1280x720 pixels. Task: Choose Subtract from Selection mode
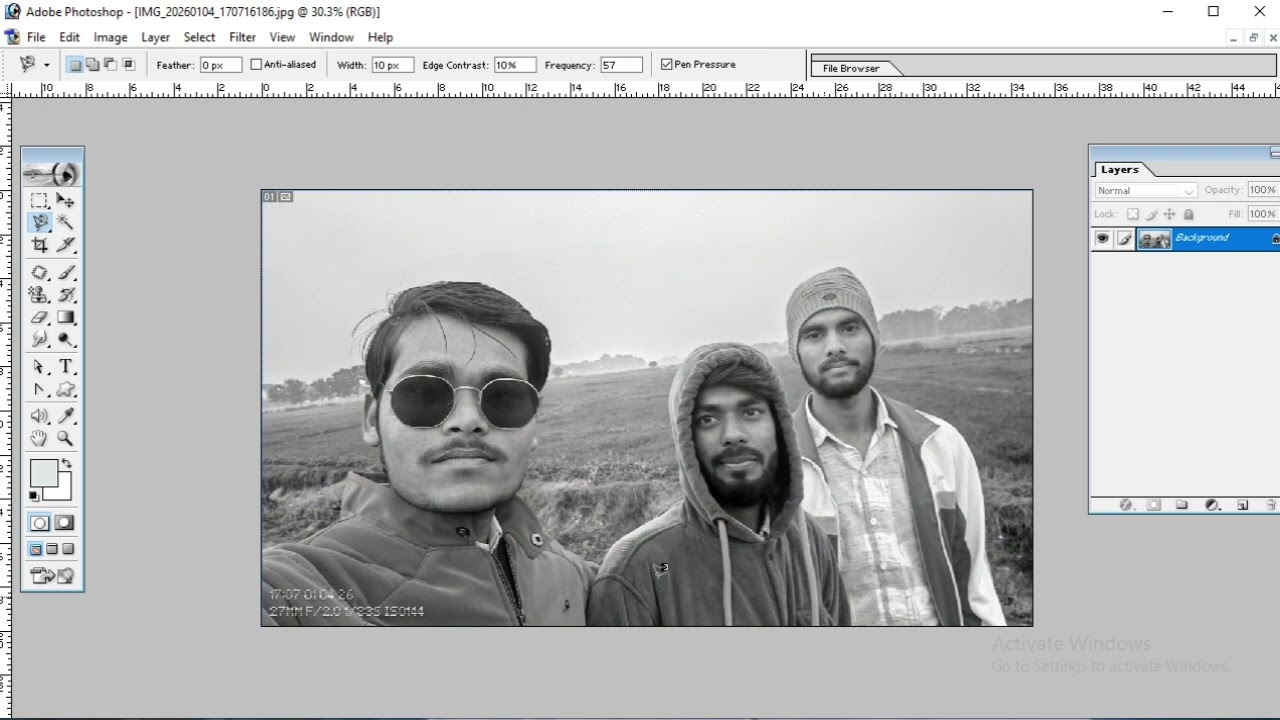[110, 65]
